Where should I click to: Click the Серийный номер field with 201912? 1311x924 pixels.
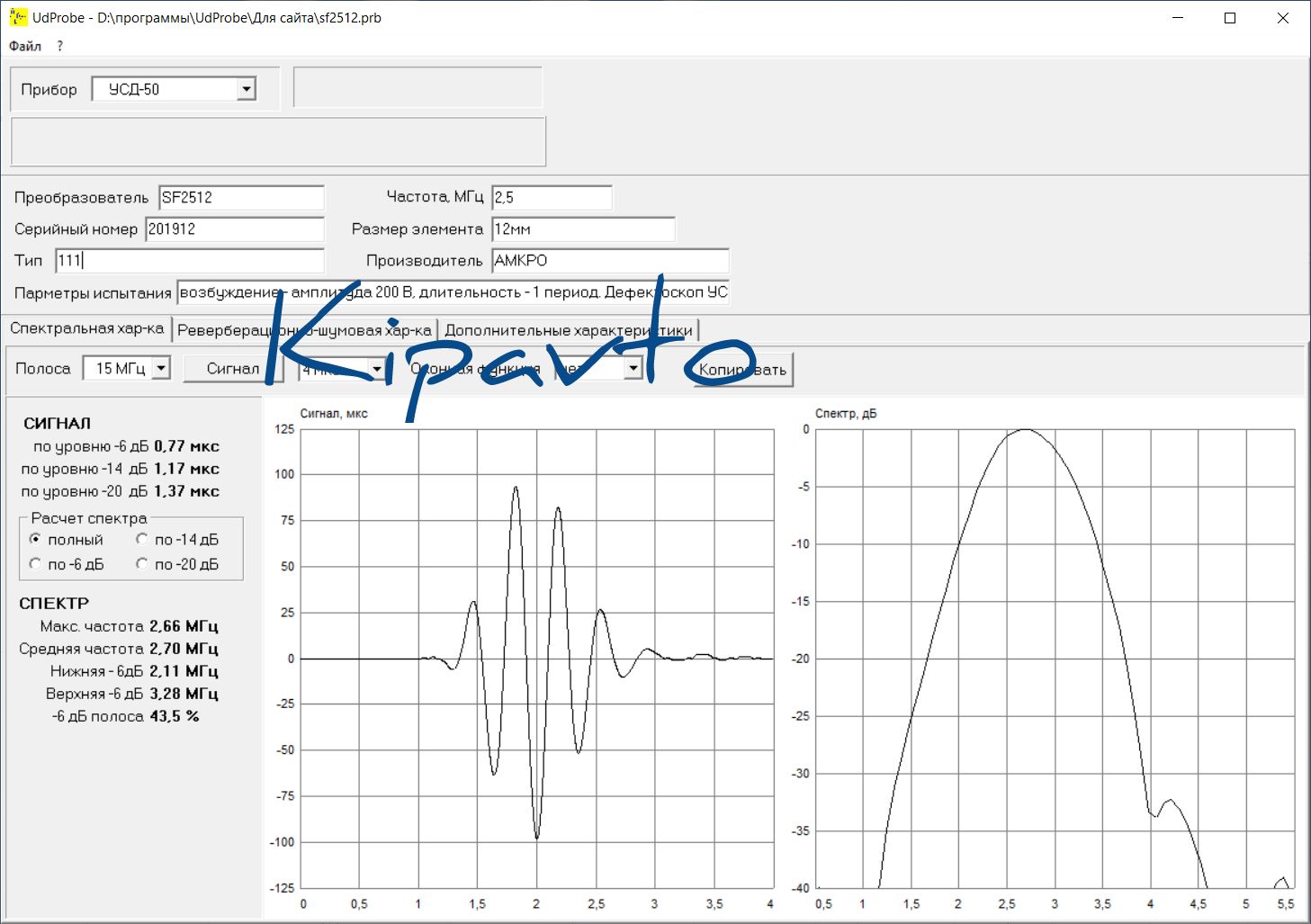click(235, 229)
